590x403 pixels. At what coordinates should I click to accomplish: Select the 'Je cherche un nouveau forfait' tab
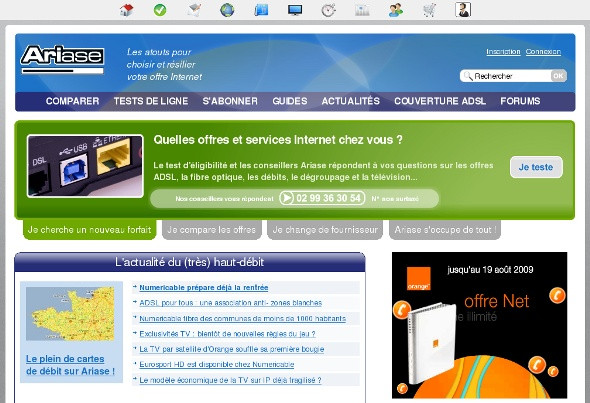(90, 230)
